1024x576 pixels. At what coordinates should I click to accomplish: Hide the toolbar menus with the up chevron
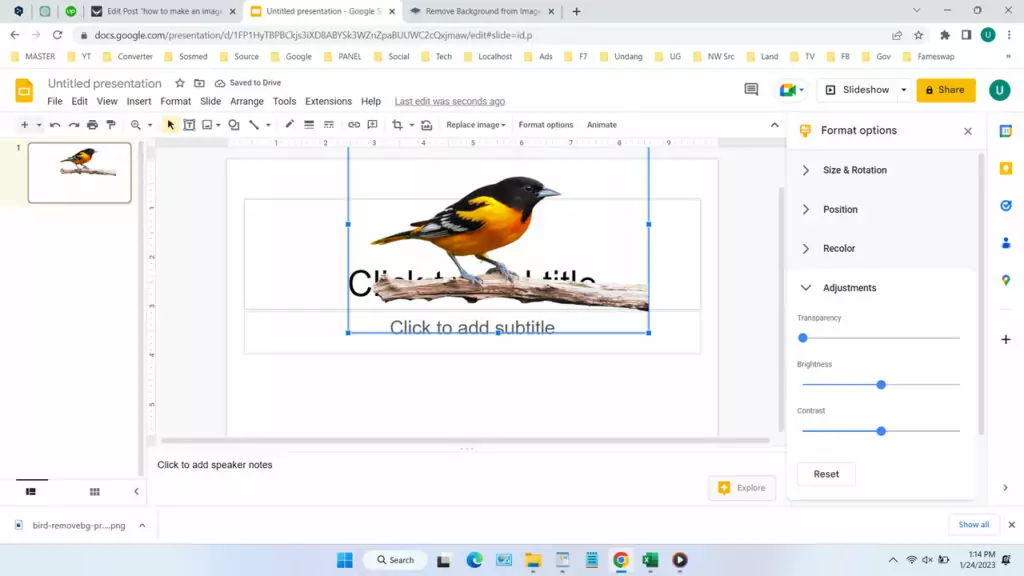tap(775, 125)
